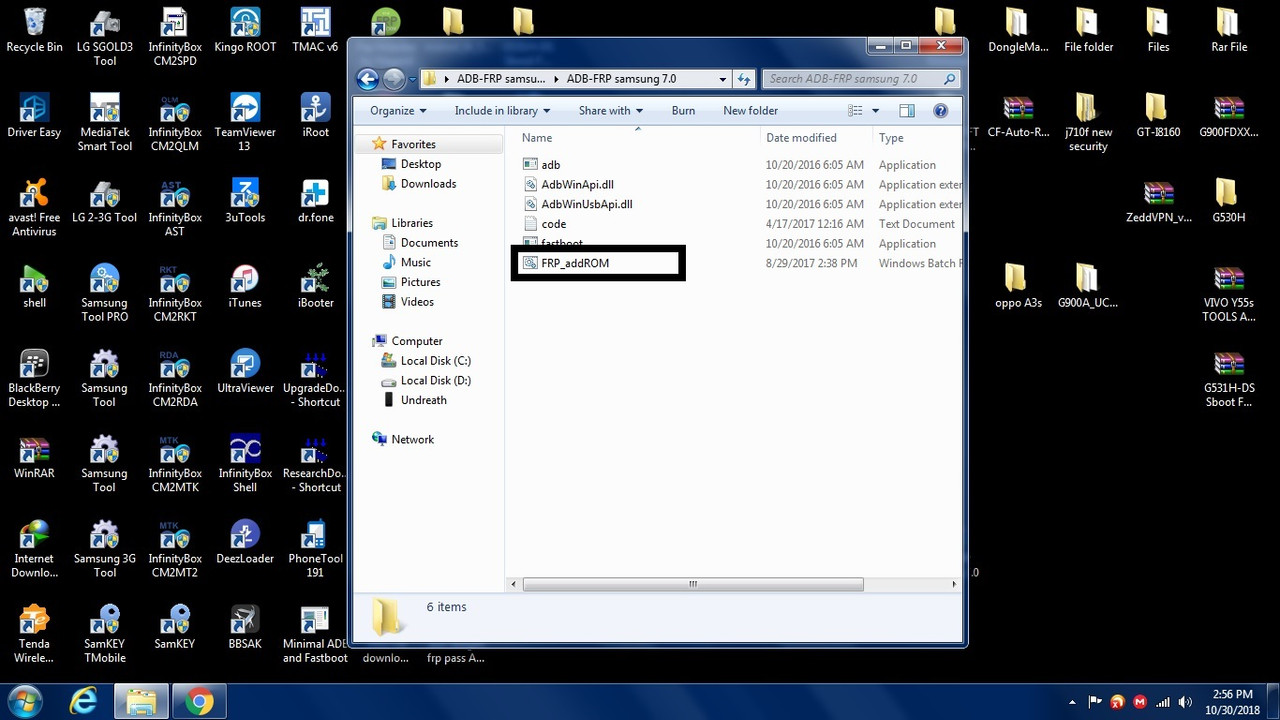Screen dimensions: 1280x720
Task: Click the UltraViewer desktop icon
Action: 245,371
